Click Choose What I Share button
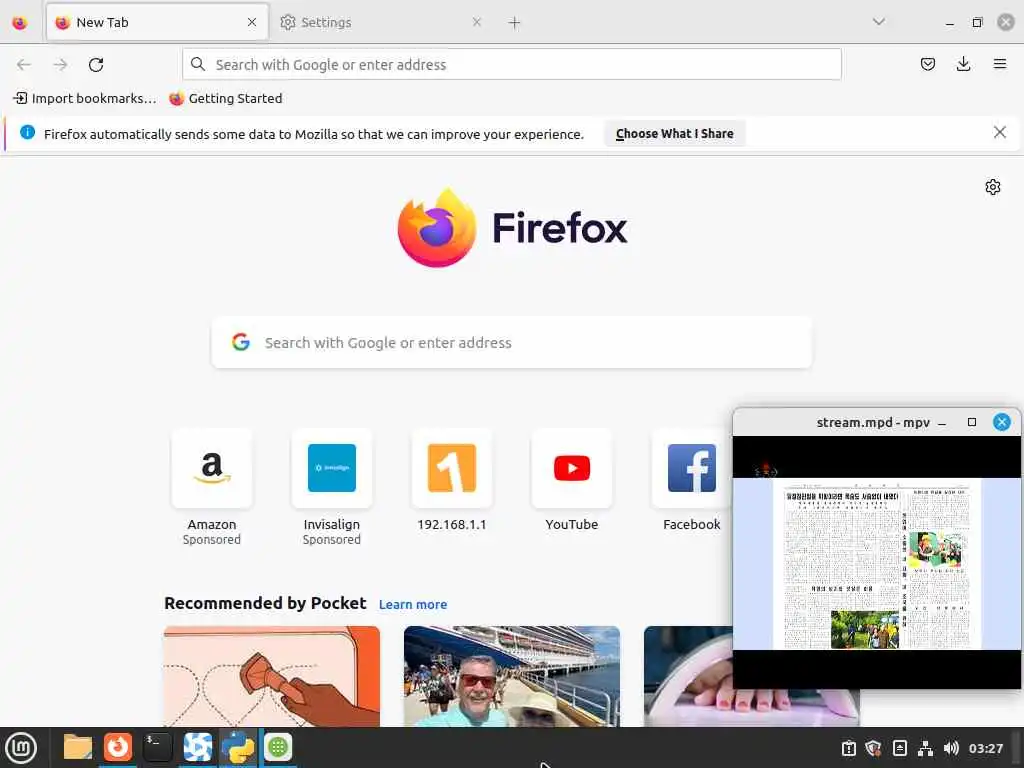The image size is (1024, 768). point(675,134)
